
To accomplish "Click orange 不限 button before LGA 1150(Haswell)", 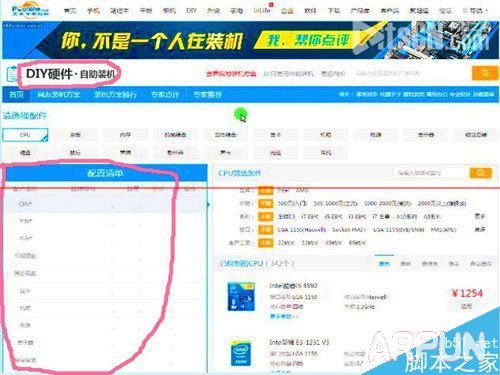I will (265, 230).
